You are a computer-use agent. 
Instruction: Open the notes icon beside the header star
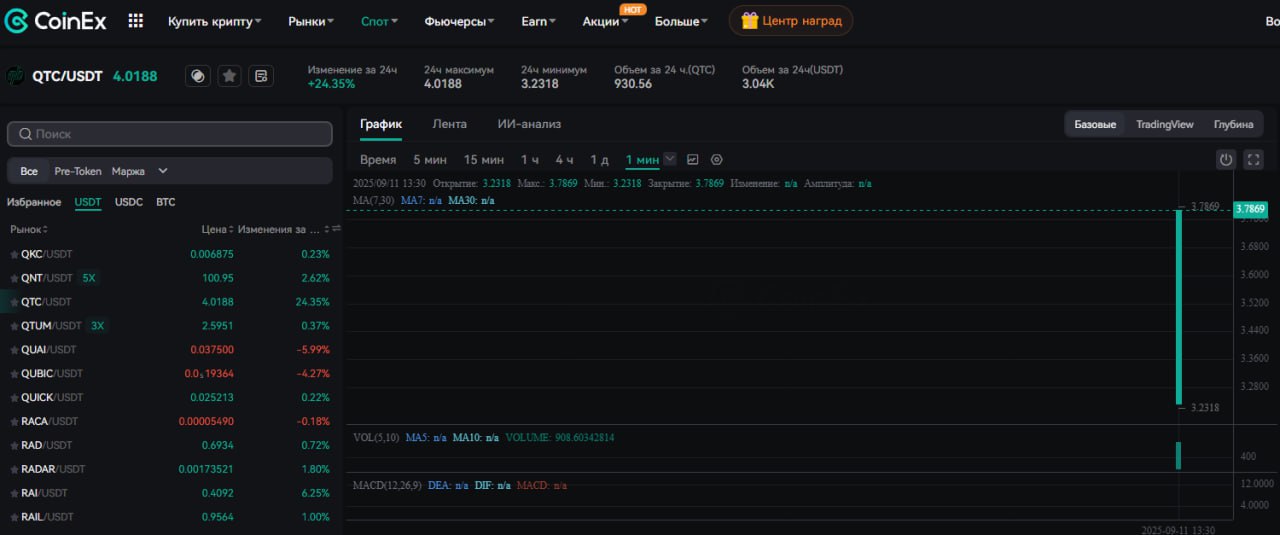tap(262, 76)
